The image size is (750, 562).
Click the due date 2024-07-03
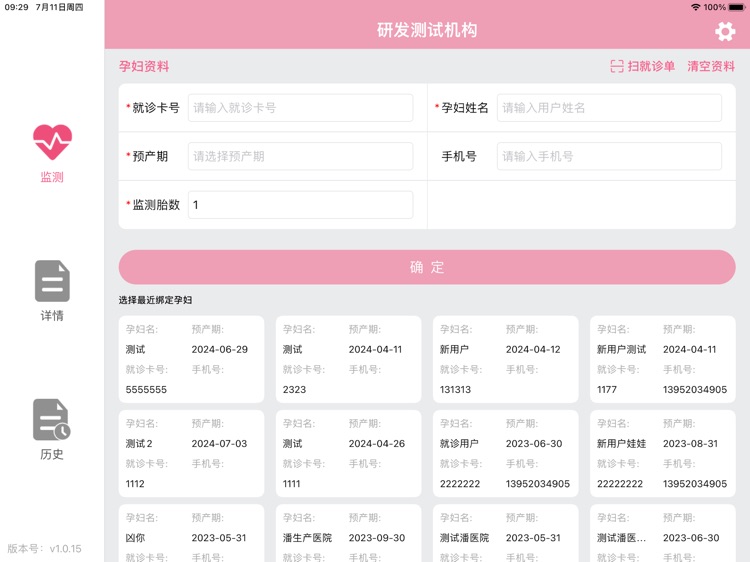[x=219, y=444]
